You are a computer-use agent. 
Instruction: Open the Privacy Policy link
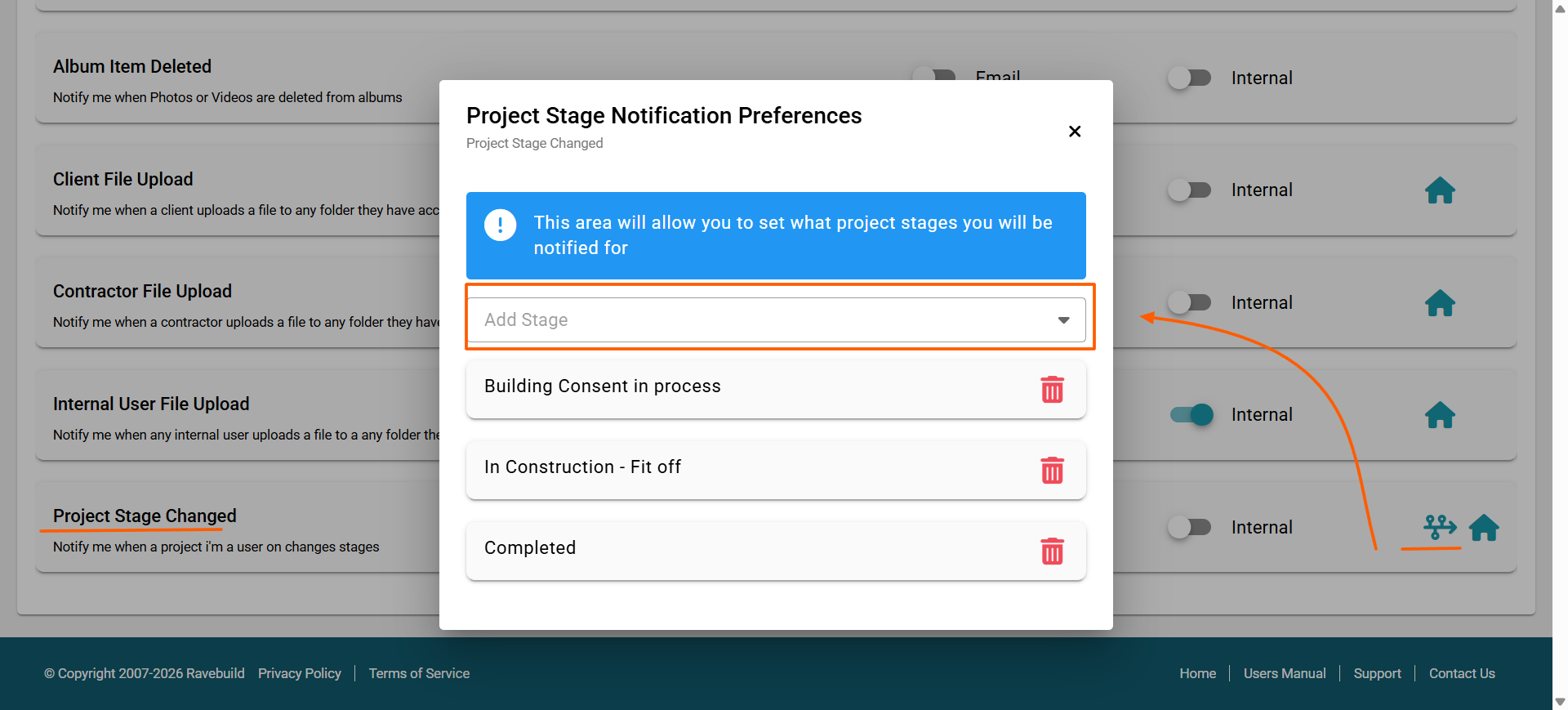[x=300, y=673]
